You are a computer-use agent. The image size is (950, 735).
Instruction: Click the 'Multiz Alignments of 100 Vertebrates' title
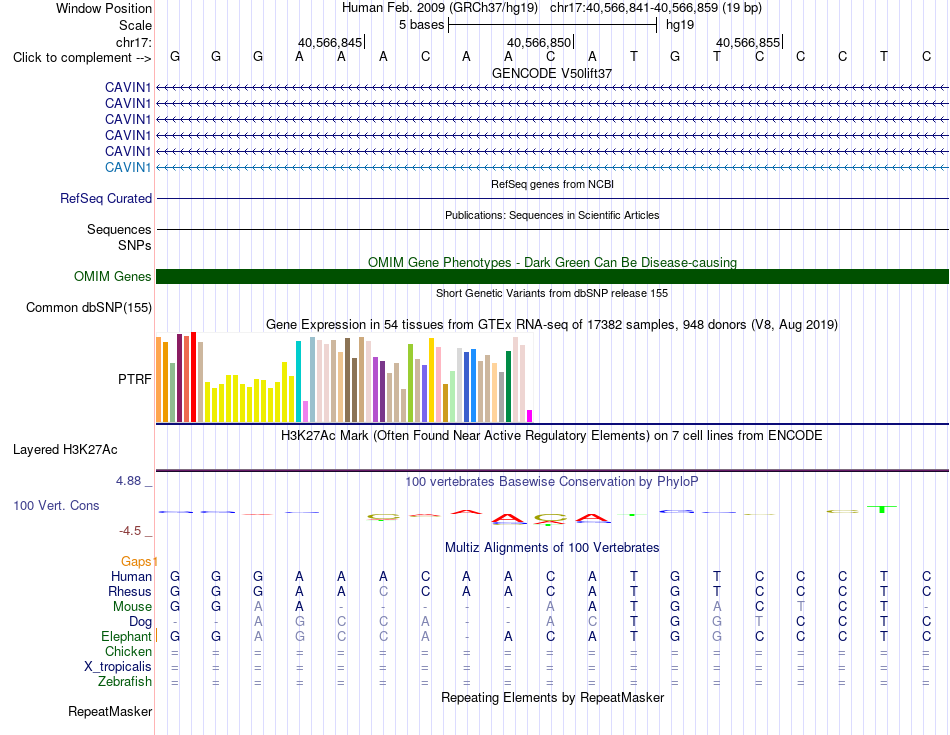(x=552, y=548)
